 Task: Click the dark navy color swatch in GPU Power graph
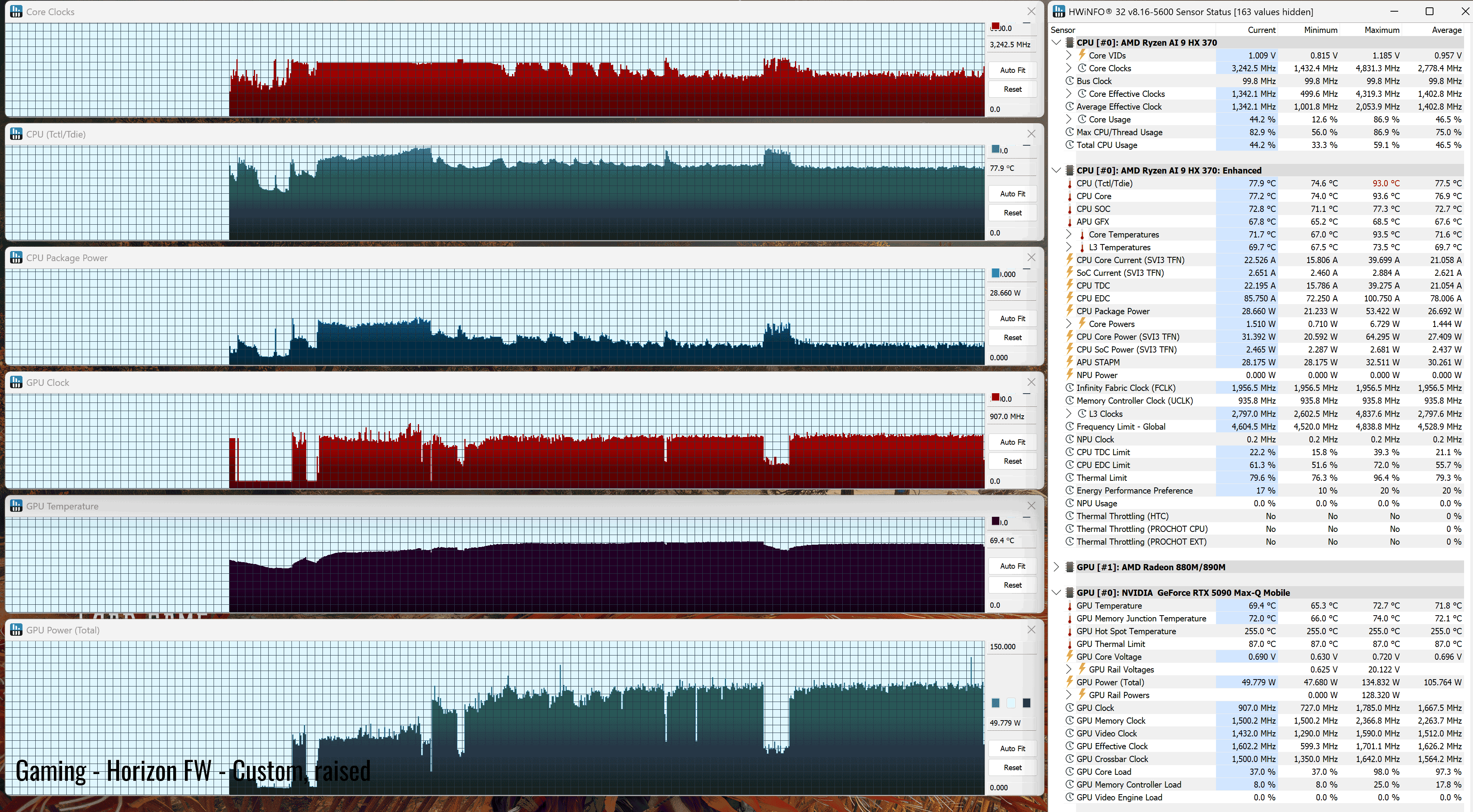coord(1026,703)
